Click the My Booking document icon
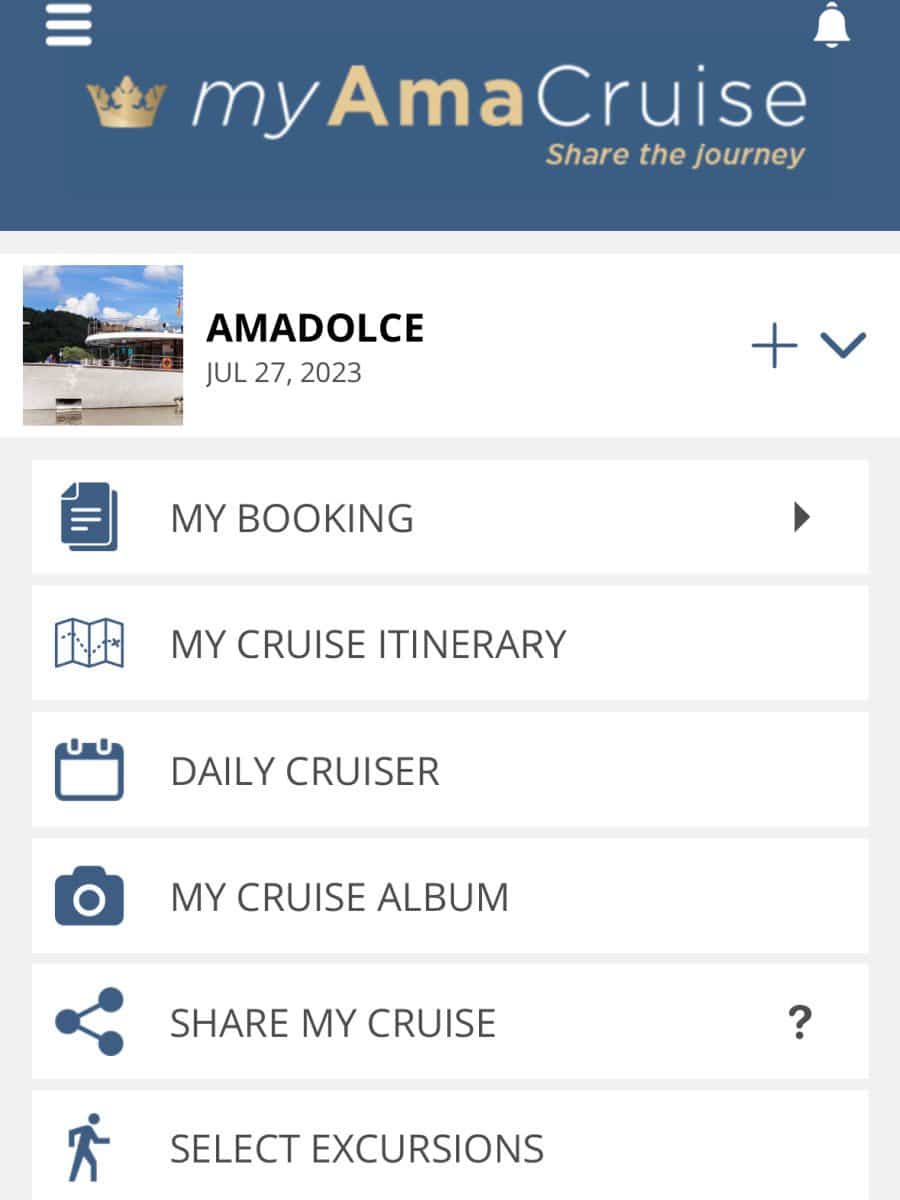Screen dimensions: 900x1200 pyautogui.click(x=89, y=517)
